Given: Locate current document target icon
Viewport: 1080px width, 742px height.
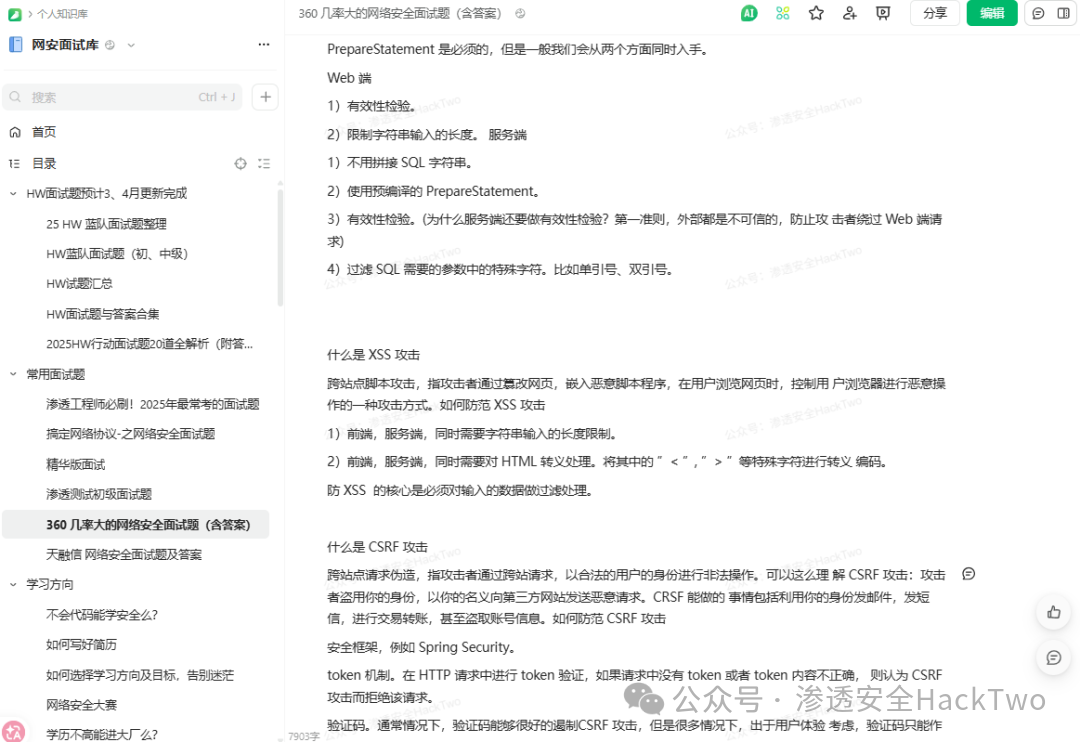Looking at the screenshot, I should pyautogui.click(x=240, y=164).
